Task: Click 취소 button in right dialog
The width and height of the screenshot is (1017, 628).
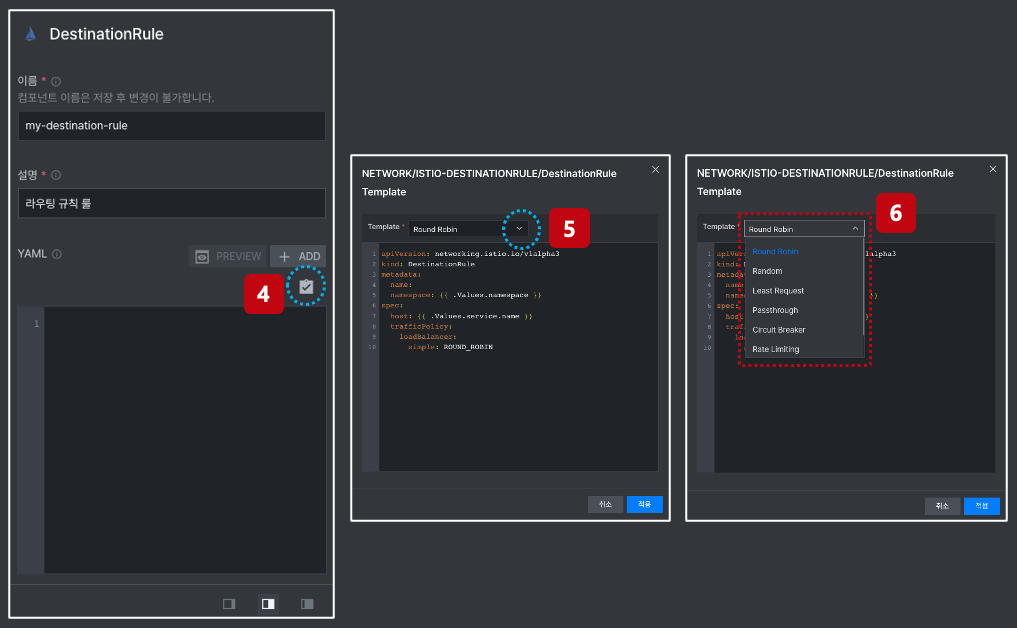Action: pos(942,506)
